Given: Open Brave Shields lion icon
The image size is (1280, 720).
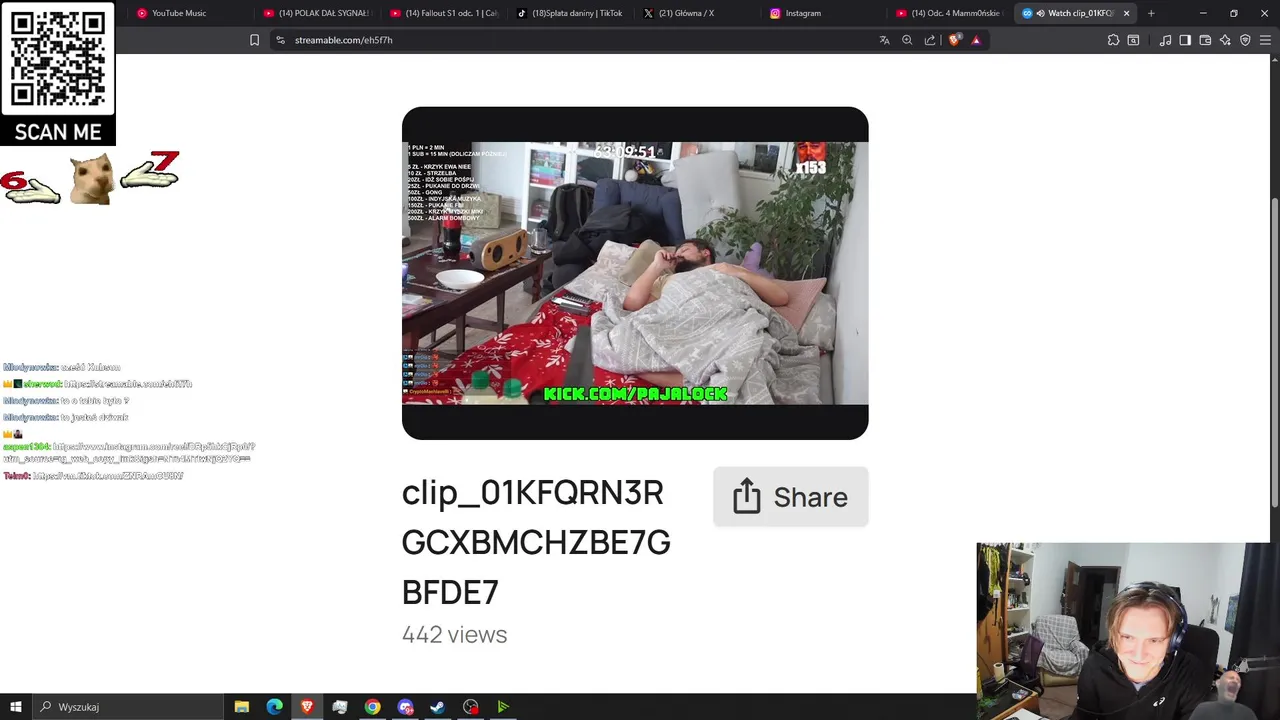Looking at the screenshot, I should tap(954, 40).
